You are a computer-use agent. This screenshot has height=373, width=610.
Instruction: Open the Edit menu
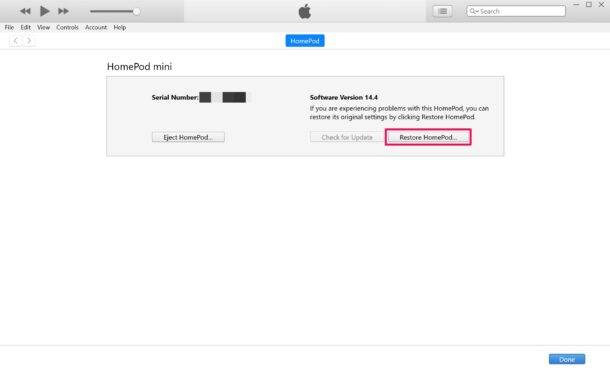coord(26,27)
